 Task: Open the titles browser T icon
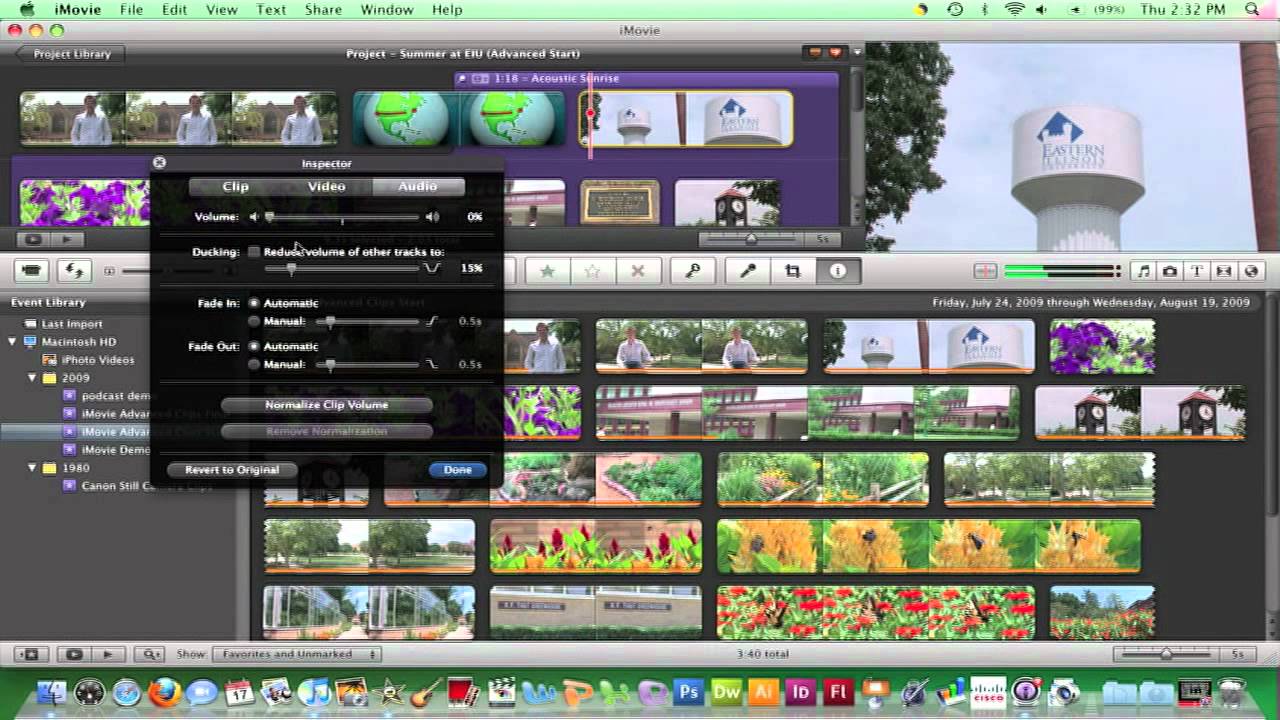(x=1197, y=271)
